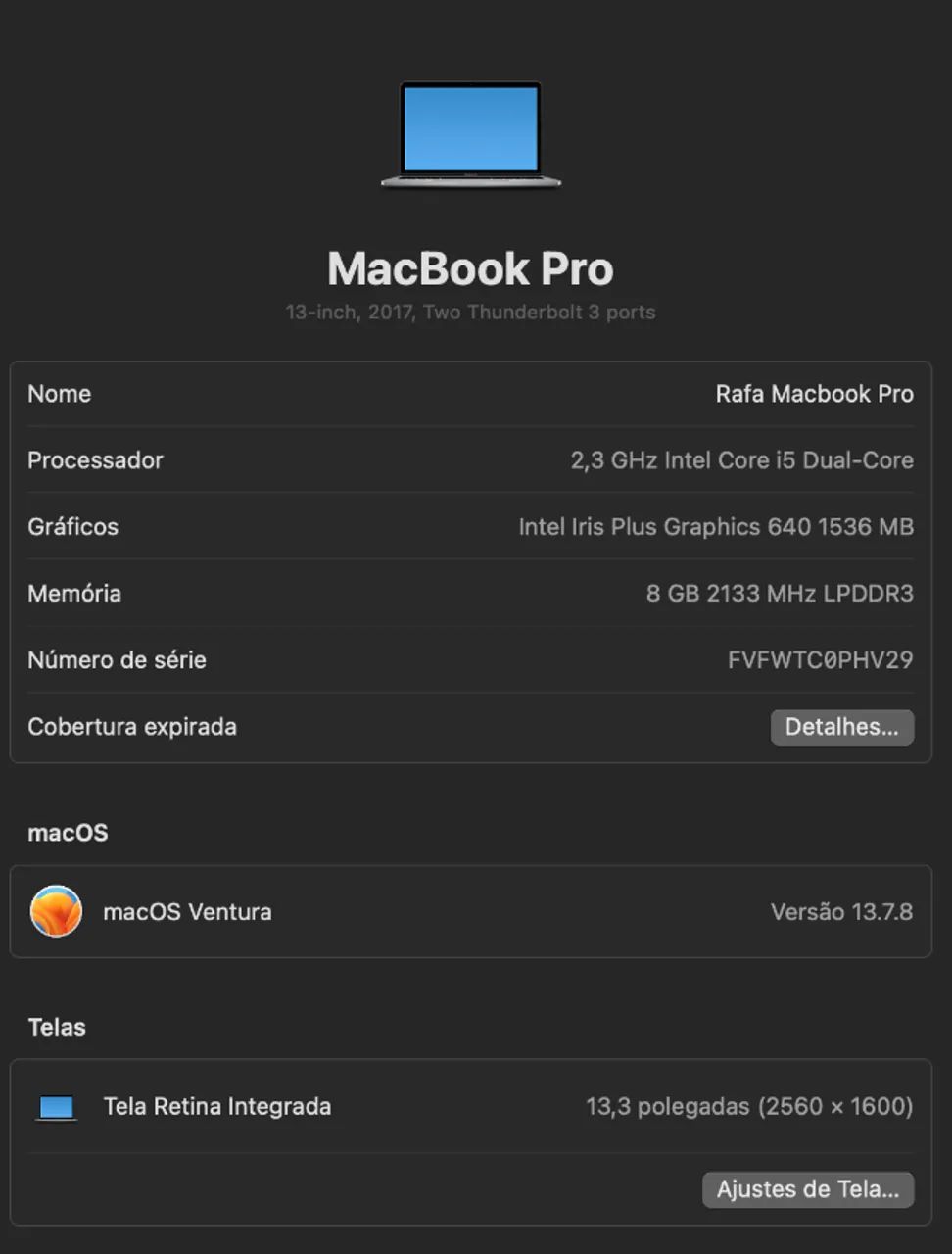
Task: Click the 'macOS Ventura' name
Action: point(187,912)
